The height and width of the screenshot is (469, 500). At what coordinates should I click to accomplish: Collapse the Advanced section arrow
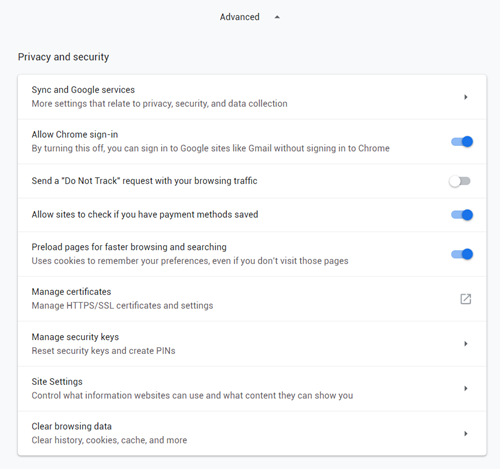pos(277,17)
